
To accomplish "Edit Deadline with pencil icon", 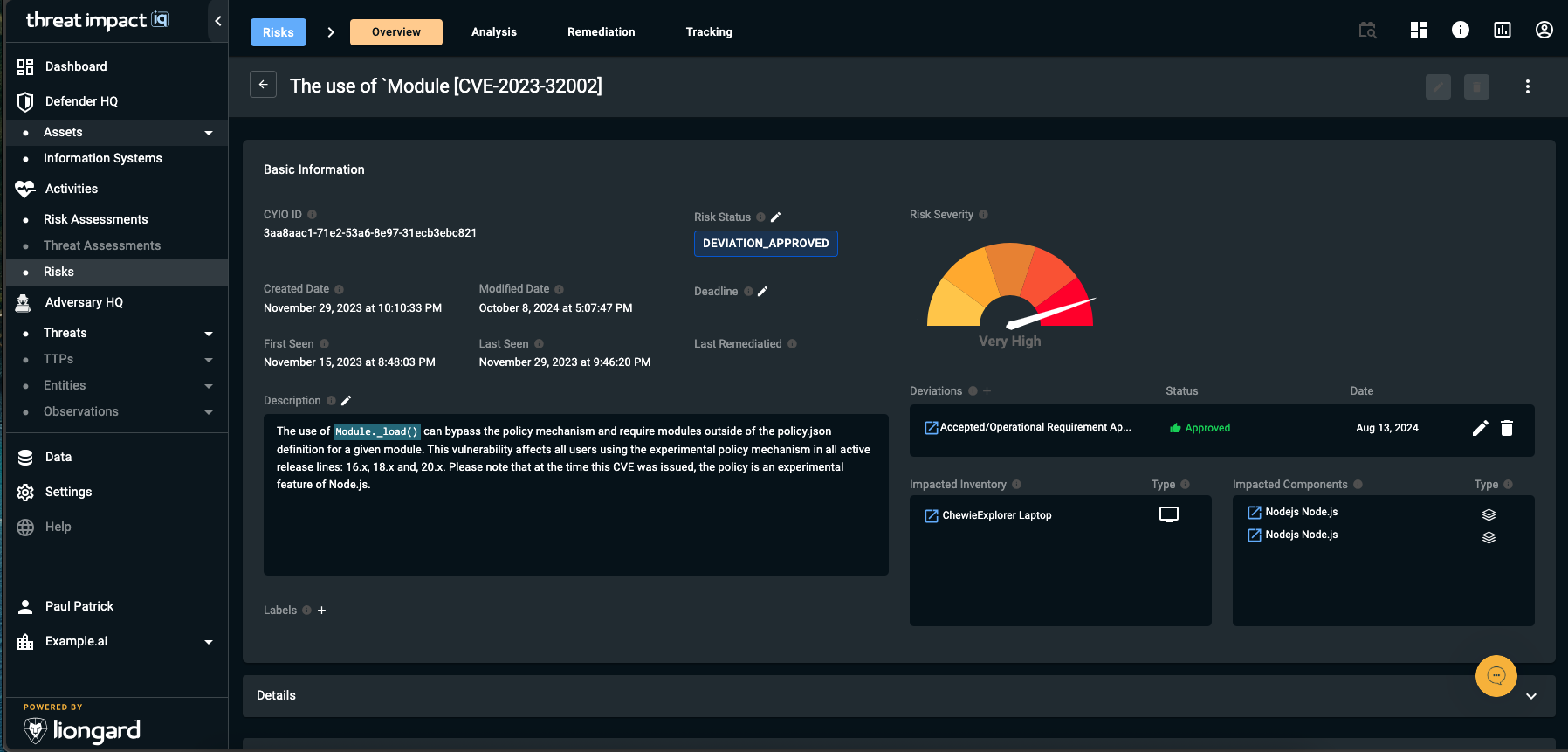I will [762, 292].
